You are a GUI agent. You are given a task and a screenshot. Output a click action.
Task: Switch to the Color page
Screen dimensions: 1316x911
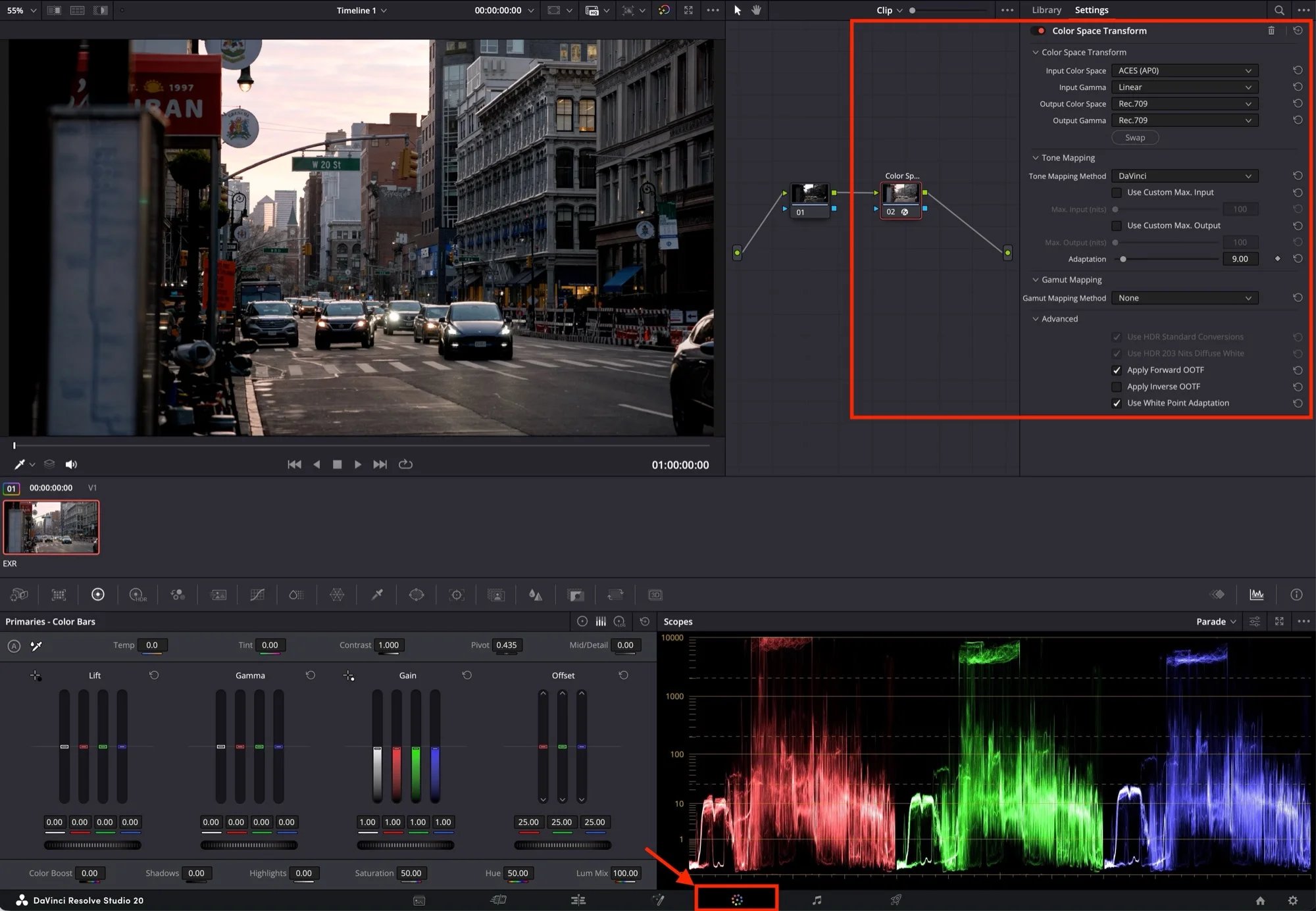pyautogui.click(x=737, y=900)
